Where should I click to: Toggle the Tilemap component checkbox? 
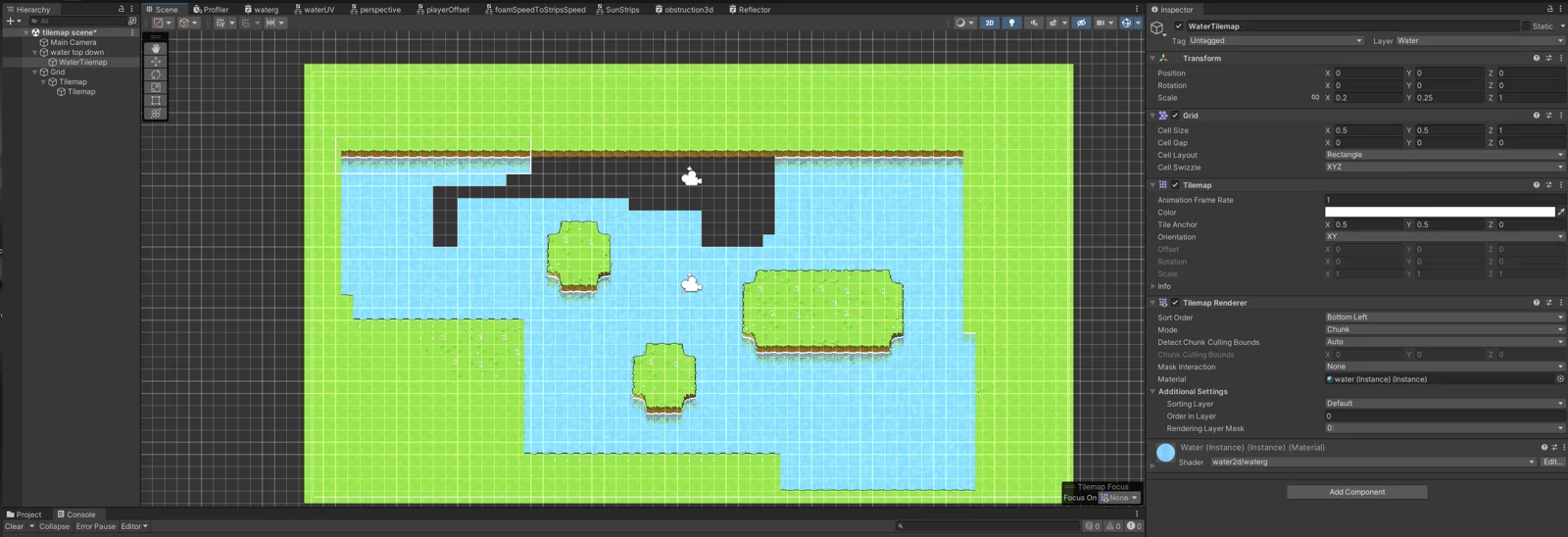point(1175,185)
